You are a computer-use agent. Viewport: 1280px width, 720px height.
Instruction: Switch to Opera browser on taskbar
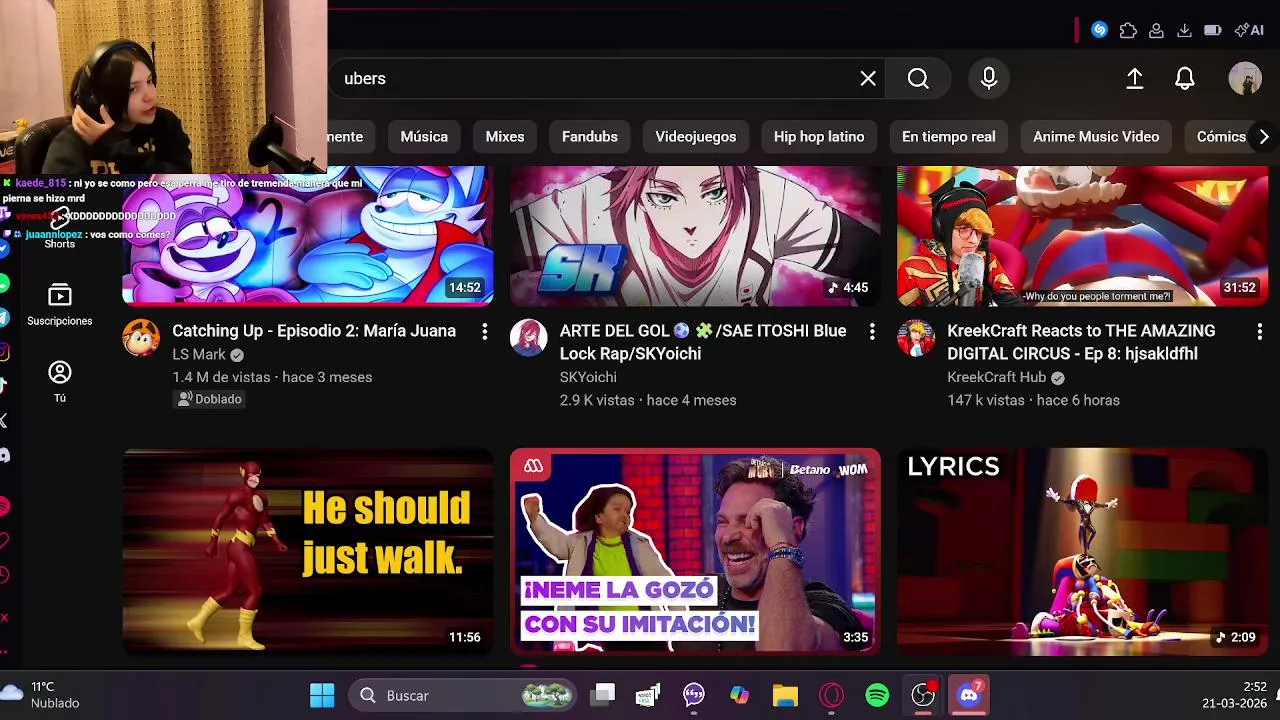[831, 695]
